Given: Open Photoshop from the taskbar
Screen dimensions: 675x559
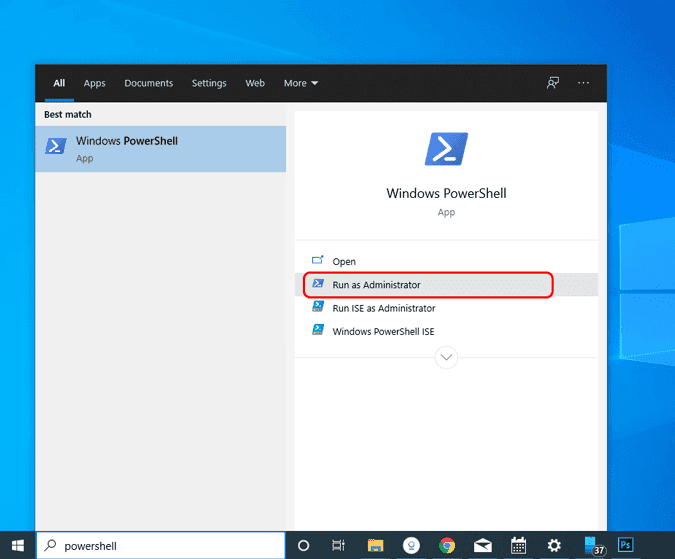Looking at the screenshot, I should (625, 545).
